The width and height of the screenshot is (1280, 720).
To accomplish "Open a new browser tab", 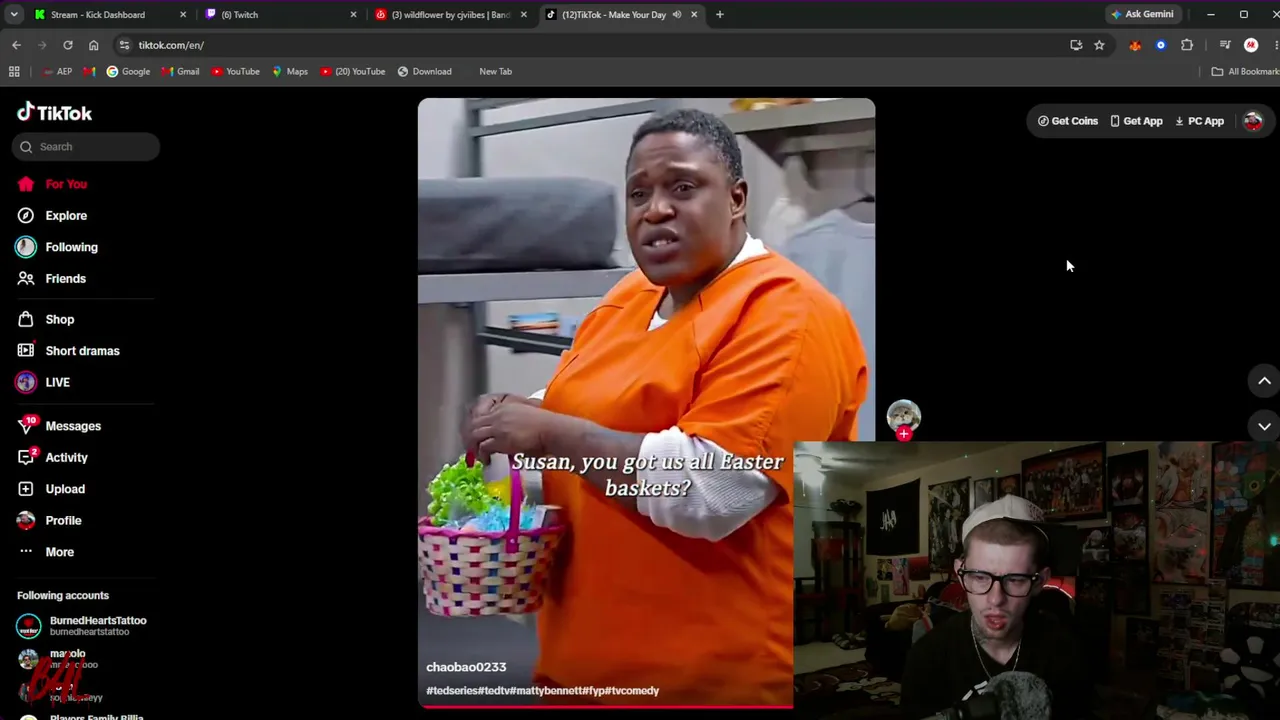I will [720, 15].
